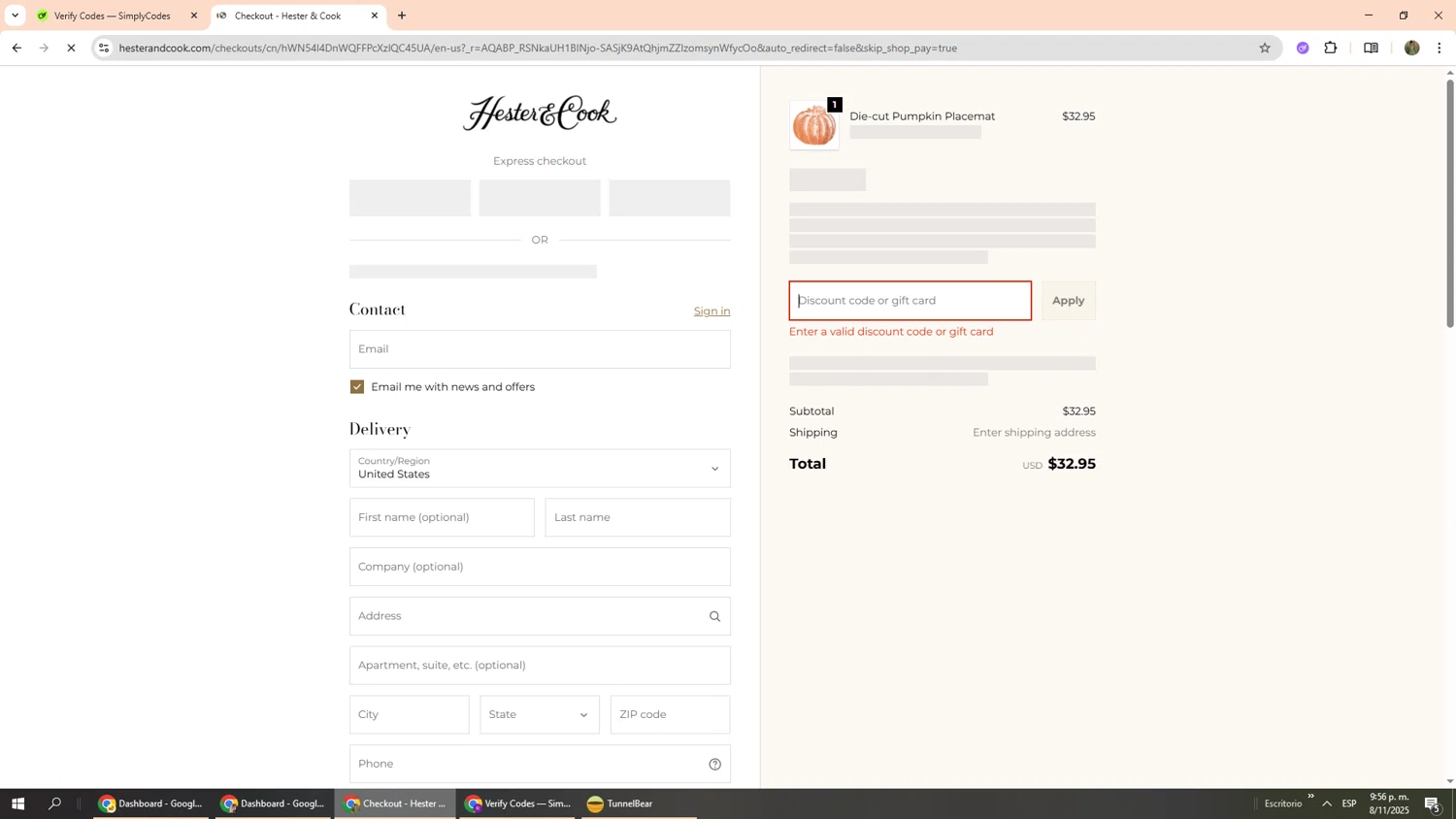This screenshot has width=1456, height=819.
Task: Expand the Escritorio toolbar chevron
Action: click(1310, 797)
